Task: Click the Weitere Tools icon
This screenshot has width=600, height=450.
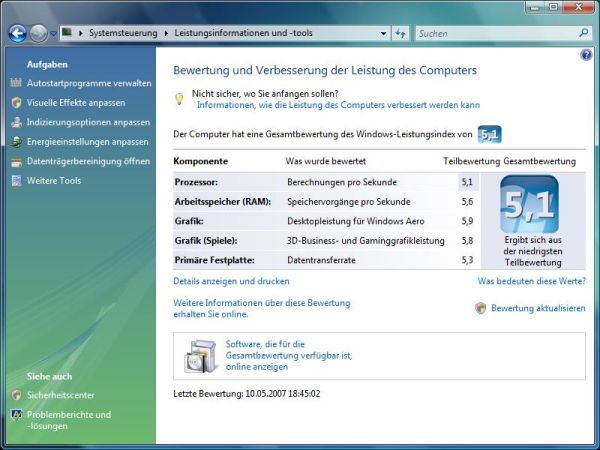Action: [16, 181]
